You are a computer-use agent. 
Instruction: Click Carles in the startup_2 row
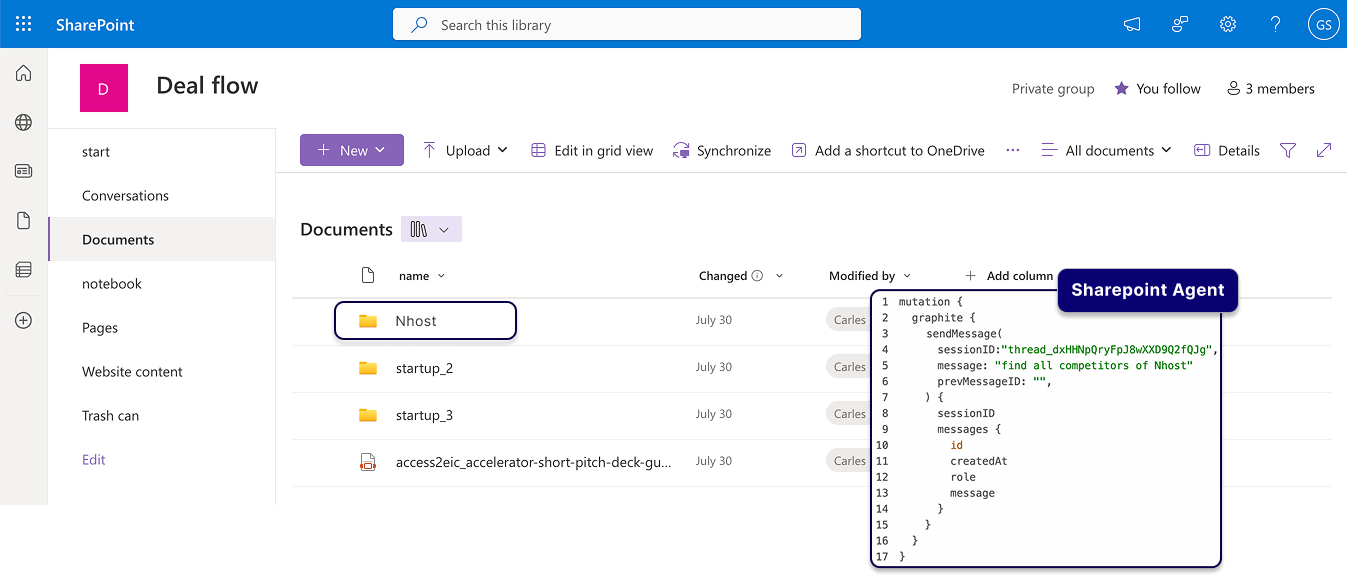(848, 367)
